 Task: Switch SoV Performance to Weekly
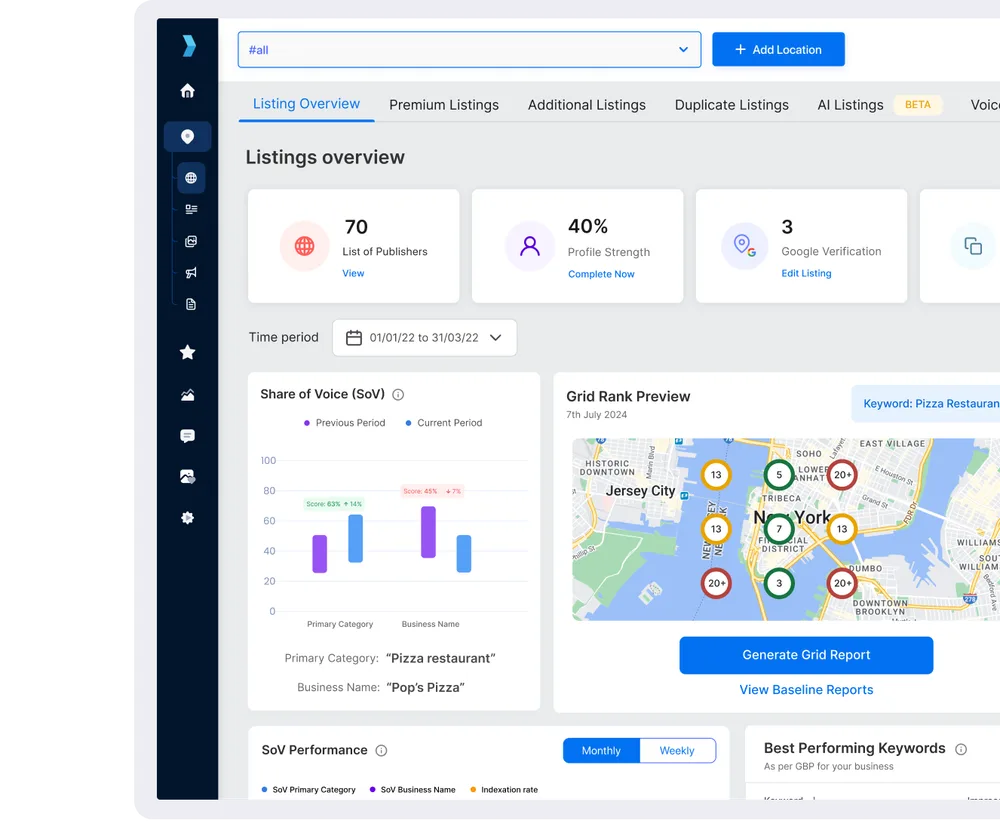coord(677,751)
